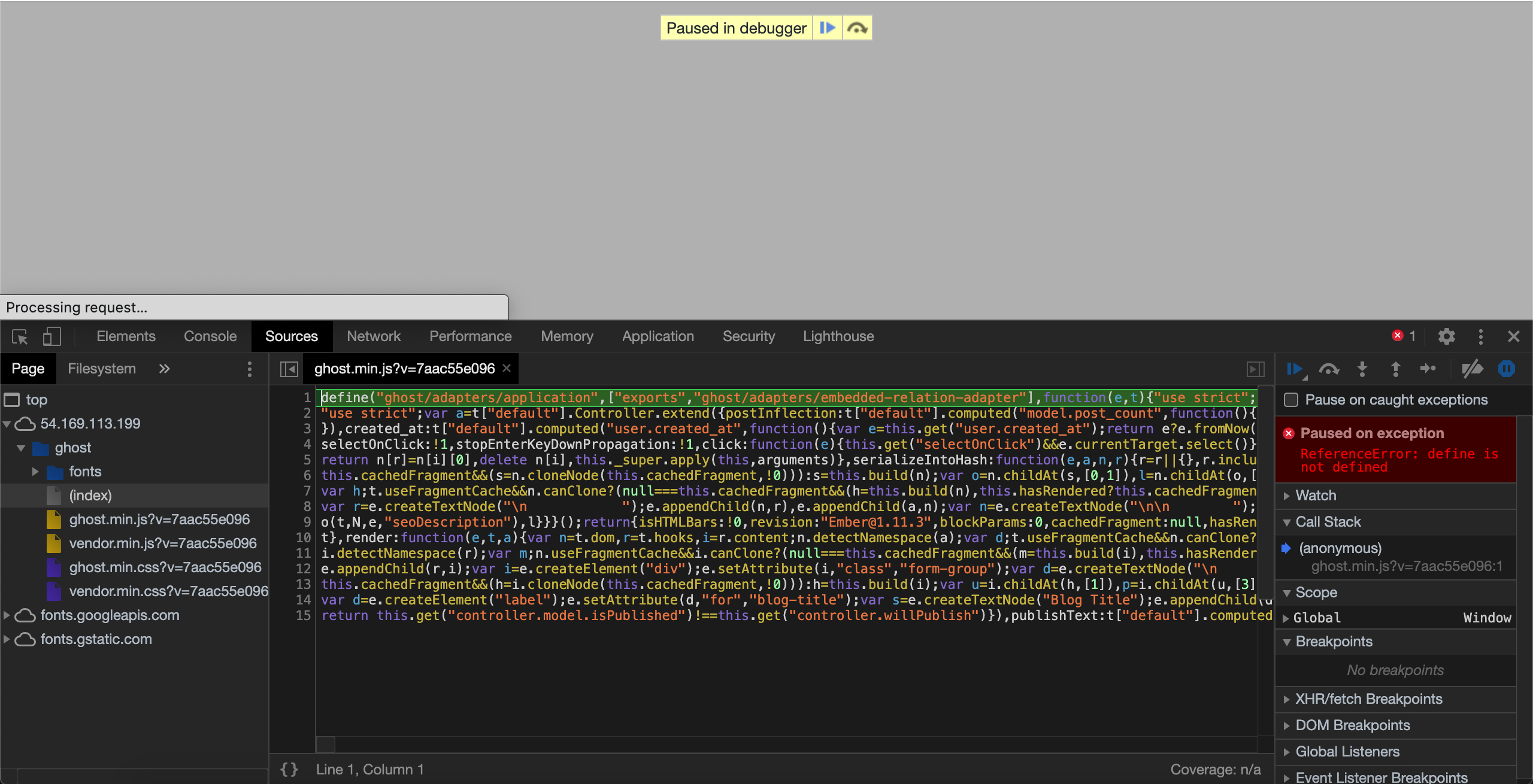Click the ReferenceError message text
The height and width of the screenshot is (784, 1533).
coord(1399,460)
